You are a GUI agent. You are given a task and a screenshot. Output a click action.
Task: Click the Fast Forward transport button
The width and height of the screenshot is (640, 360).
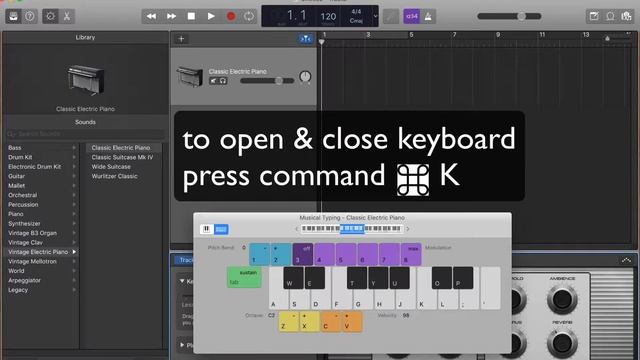[x=171, y=16]
